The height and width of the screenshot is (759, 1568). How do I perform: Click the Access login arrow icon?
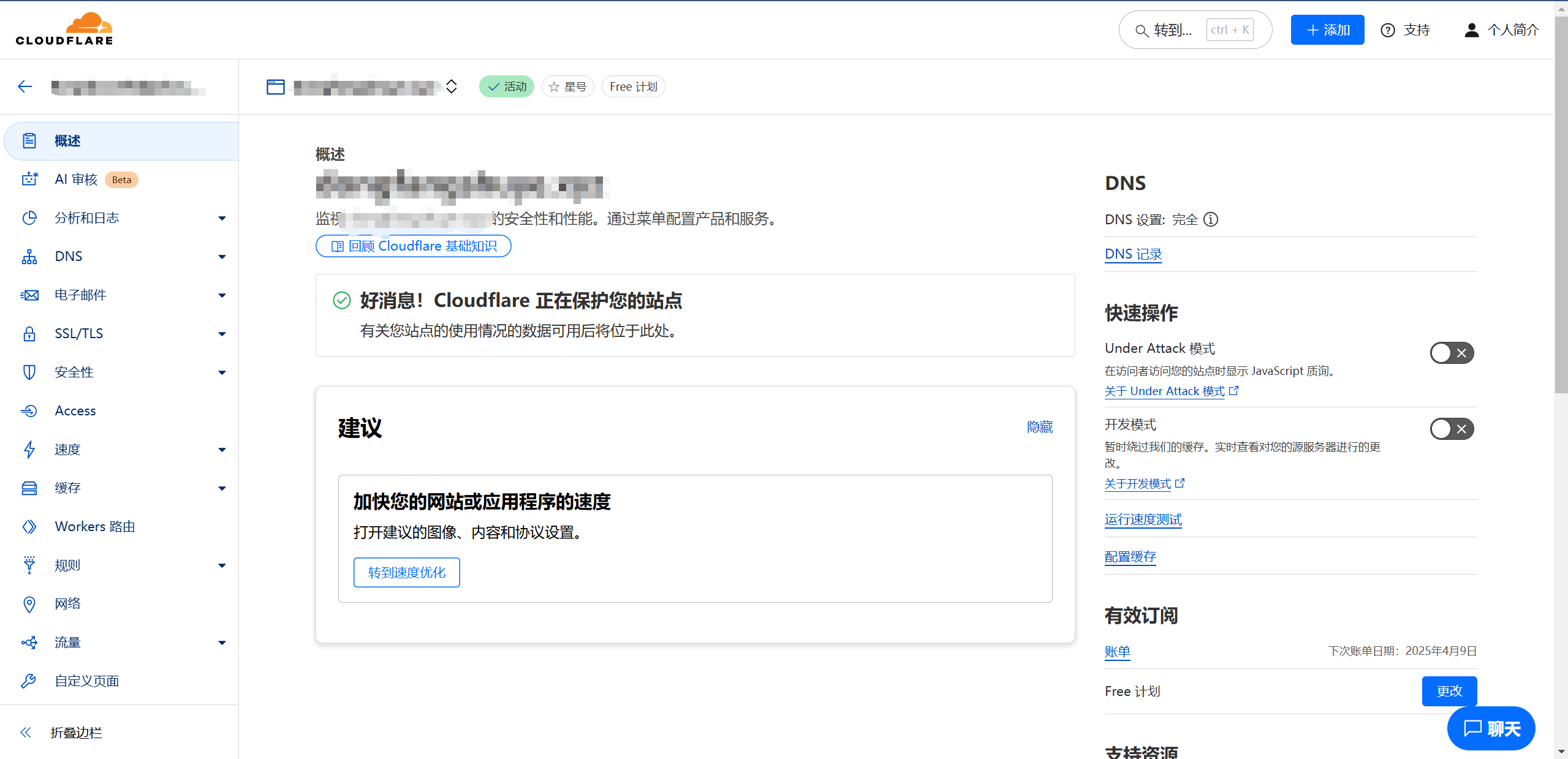click(29, 411)
